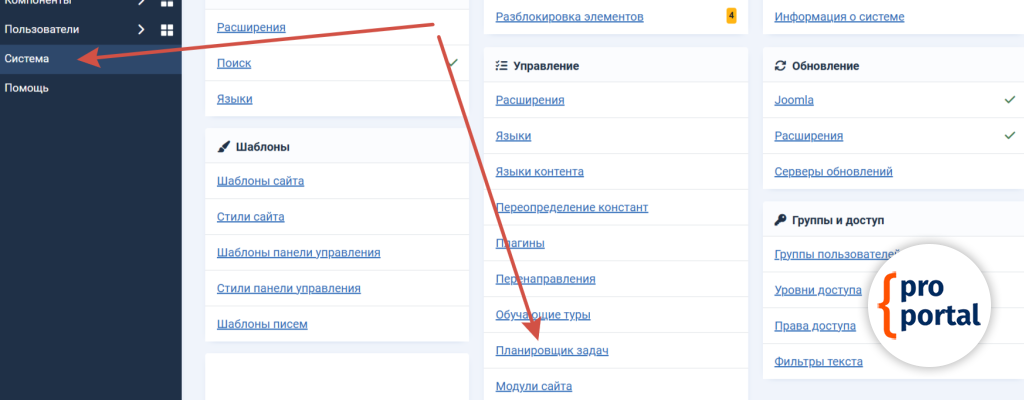Expand the Компоненты sidebar chevron
This screenshot has width=1024, height=400.
[x=141, y=3]
